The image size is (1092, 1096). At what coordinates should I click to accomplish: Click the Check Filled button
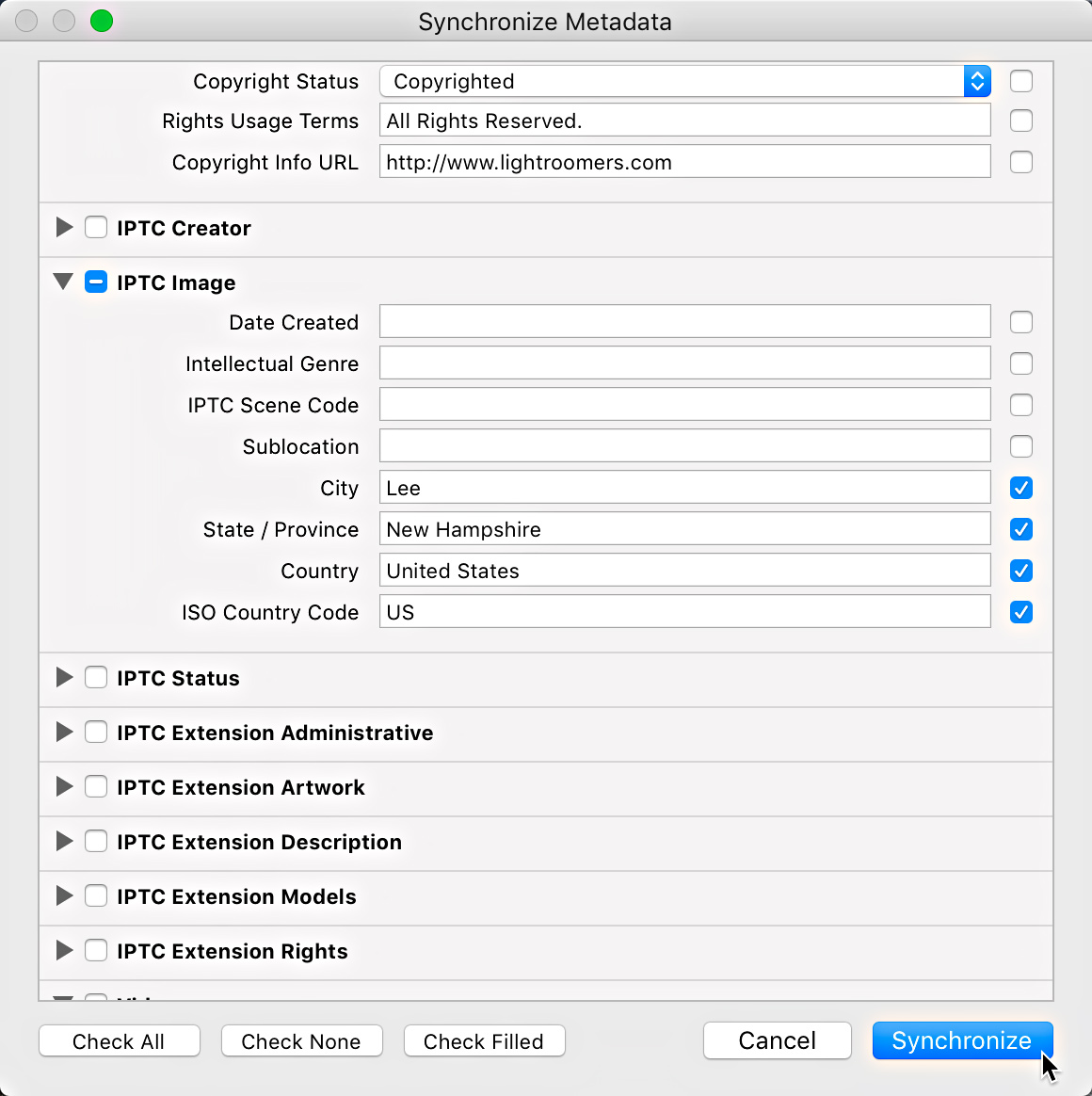tap(484, 1041)
